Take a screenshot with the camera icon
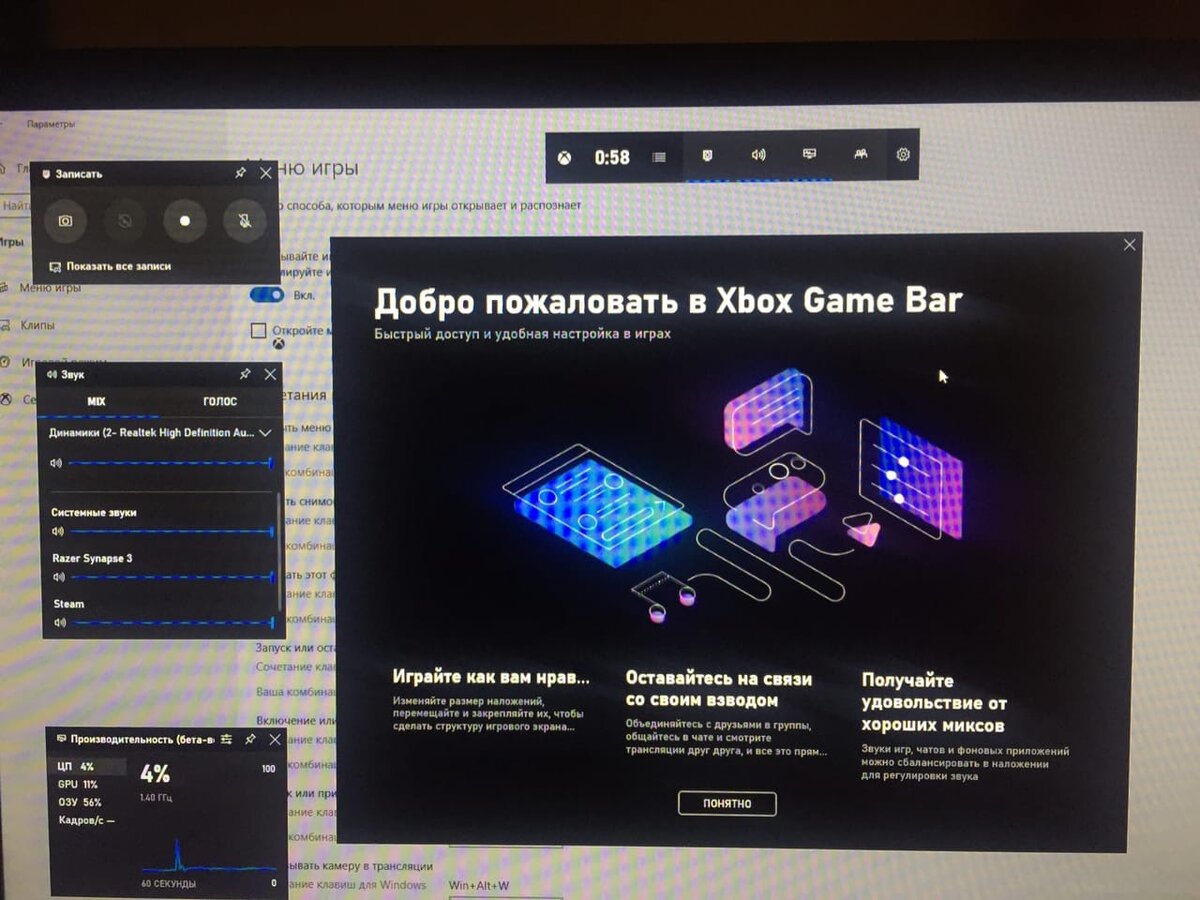Screen dimensions: 1200x900 point(65,220)
